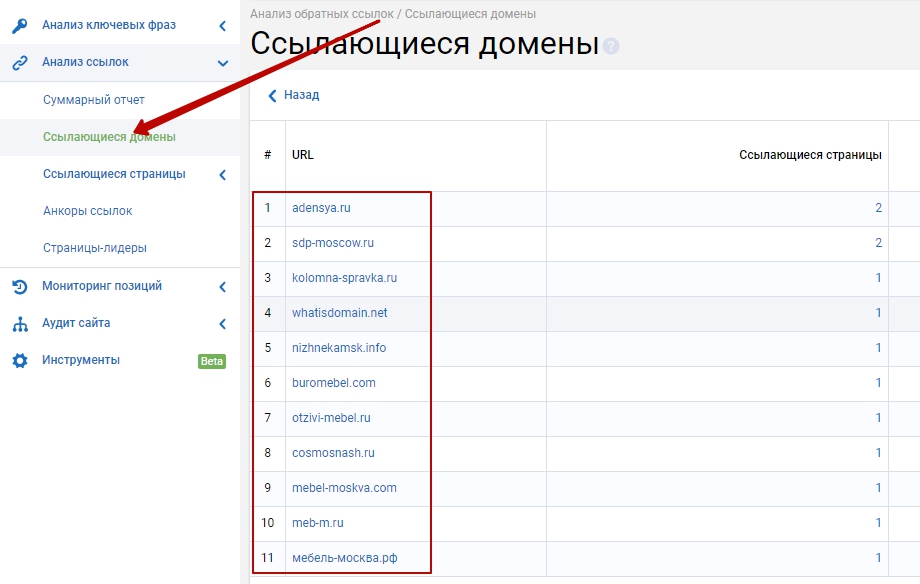Select Ссылающиеся домены in the sidebar

[x=109, y=137]
